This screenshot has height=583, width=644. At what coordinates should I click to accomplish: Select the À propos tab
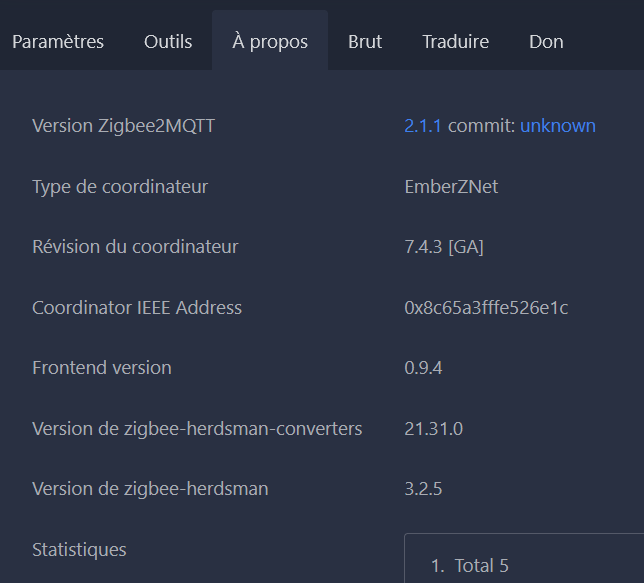click(x=270, y=41)
